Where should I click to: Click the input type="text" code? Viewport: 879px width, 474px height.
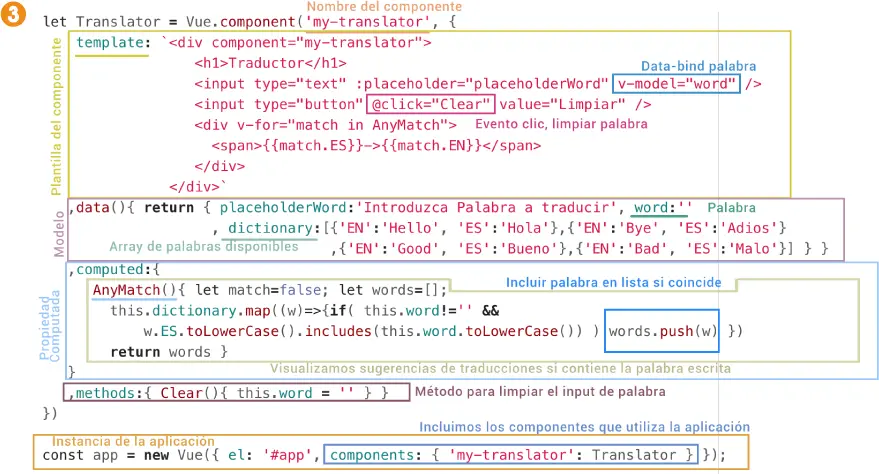point(270,83)
